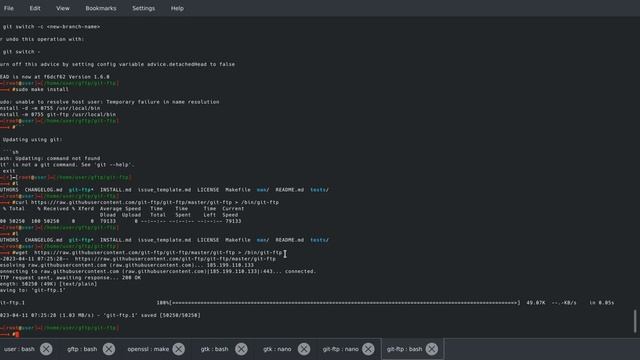This screenshot has height=360, width=640.
Task: Click 'HEAD is now at' version line
Action: [55, 77]
